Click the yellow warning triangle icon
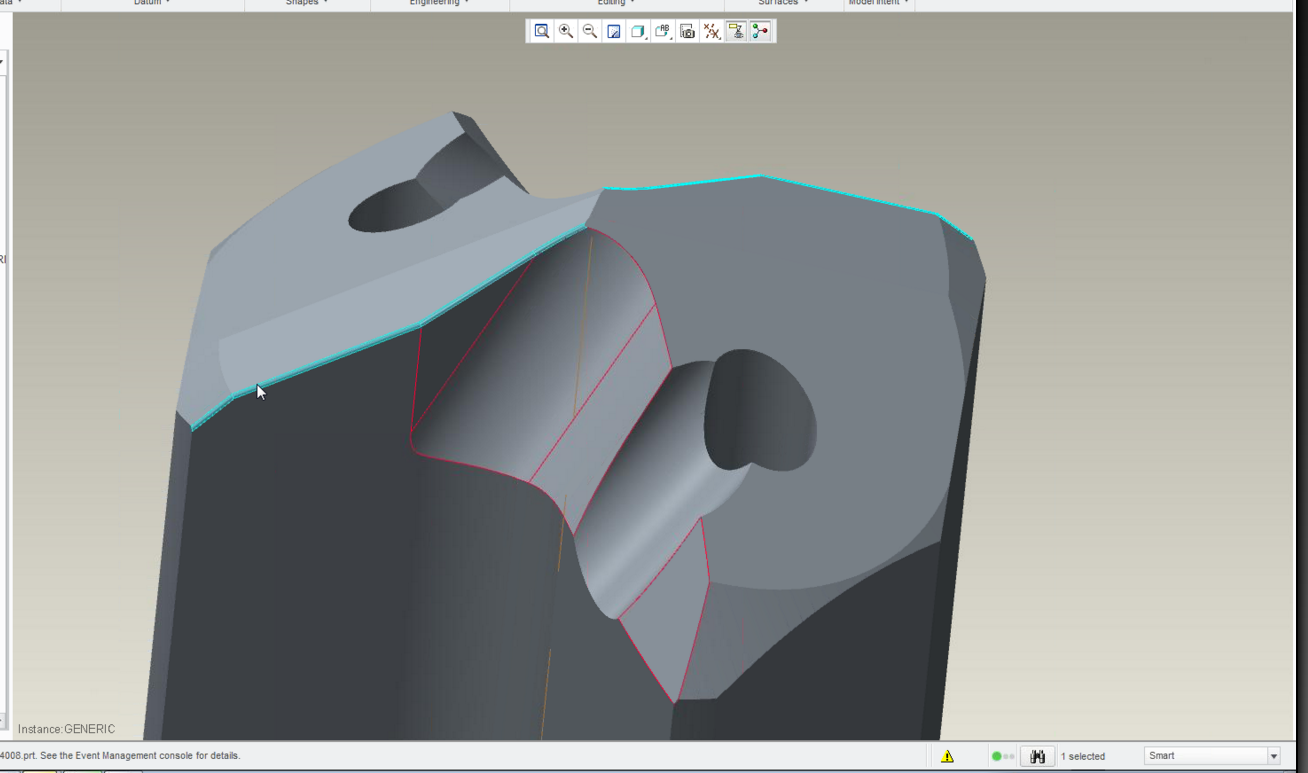This screenshot has height=773, width=1308. (x=947, y=757)
